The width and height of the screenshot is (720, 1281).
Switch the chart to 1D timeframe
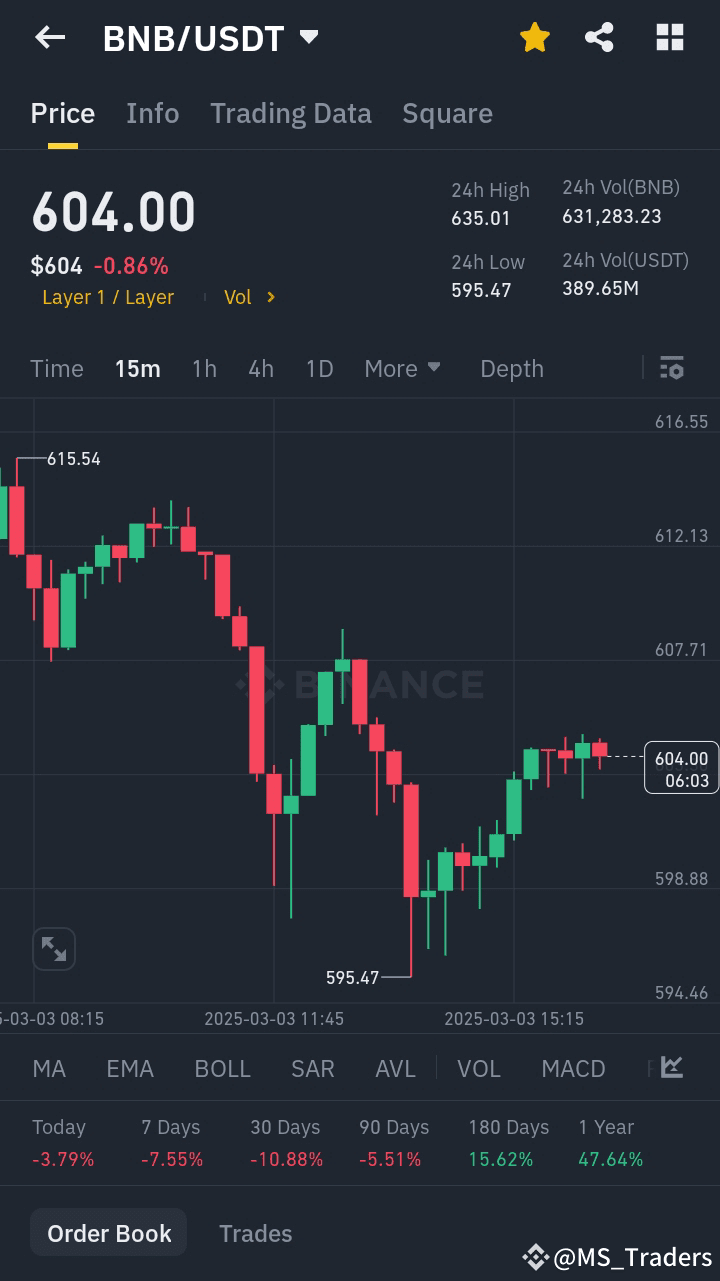coord(319,368)
